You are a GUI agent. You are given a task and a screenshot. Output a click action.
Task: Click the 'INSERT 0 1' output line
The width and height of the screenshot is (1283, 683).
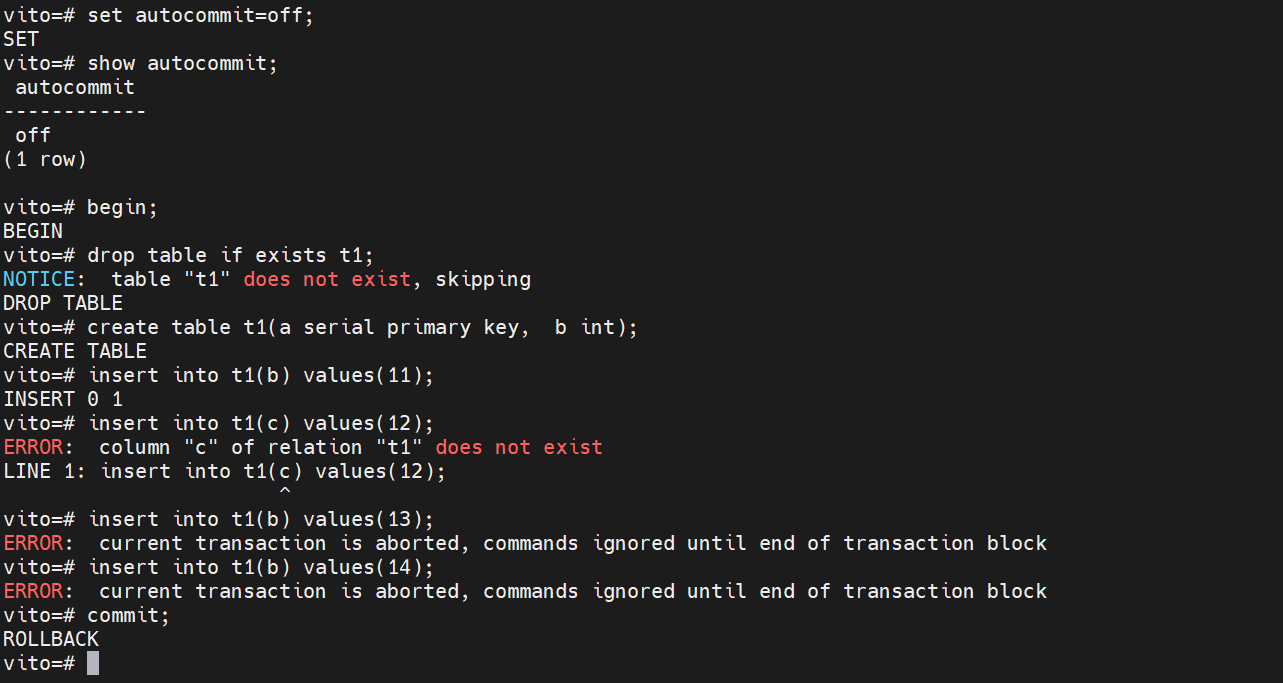[x=63, y=399]
